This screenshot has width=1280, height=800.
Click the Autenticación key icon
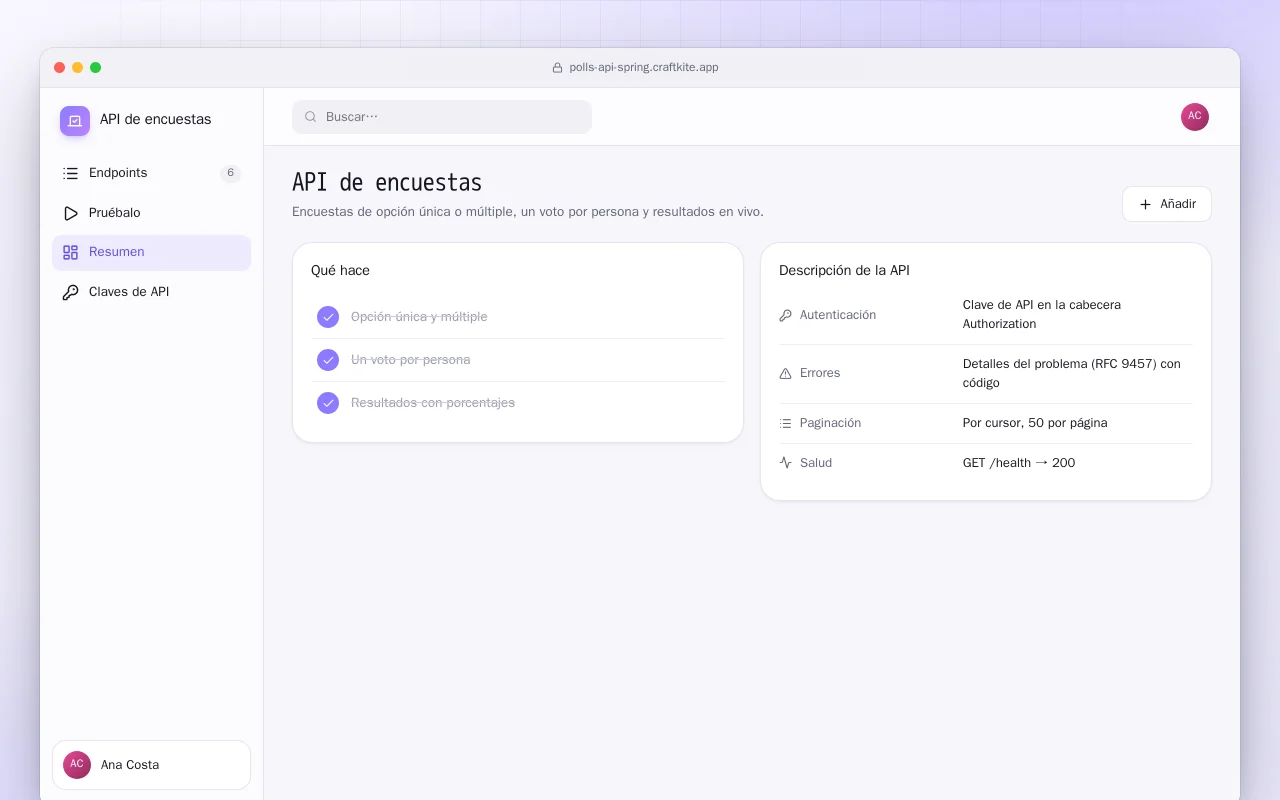(785, 315)
